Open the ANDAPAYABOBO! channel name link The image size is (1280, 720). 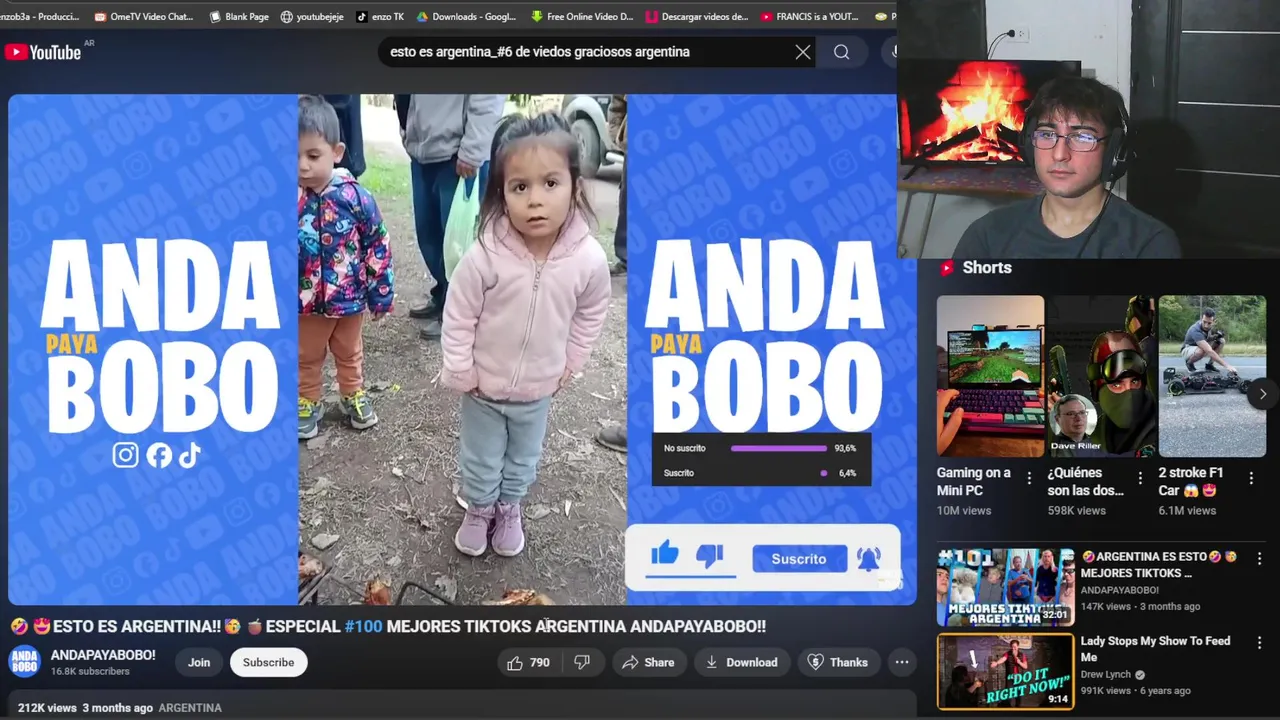coord(103,655)
